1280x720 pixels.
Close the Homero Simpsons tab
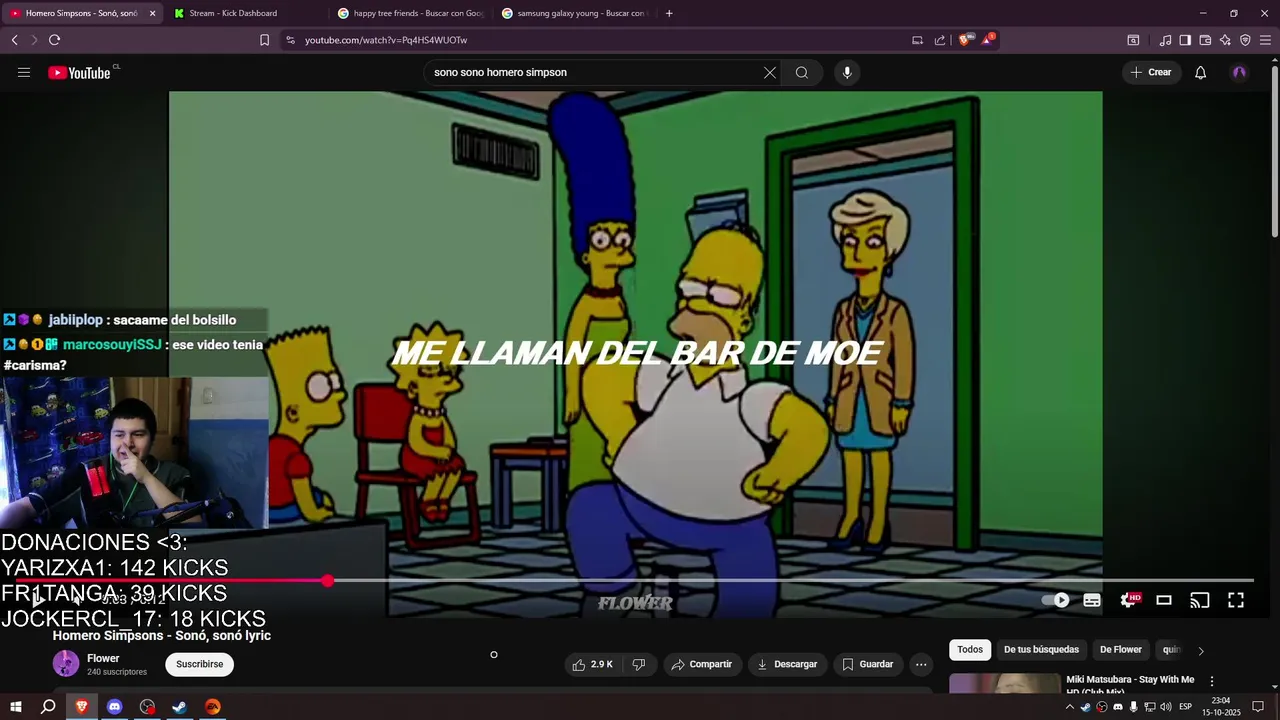tap(152, 13)
